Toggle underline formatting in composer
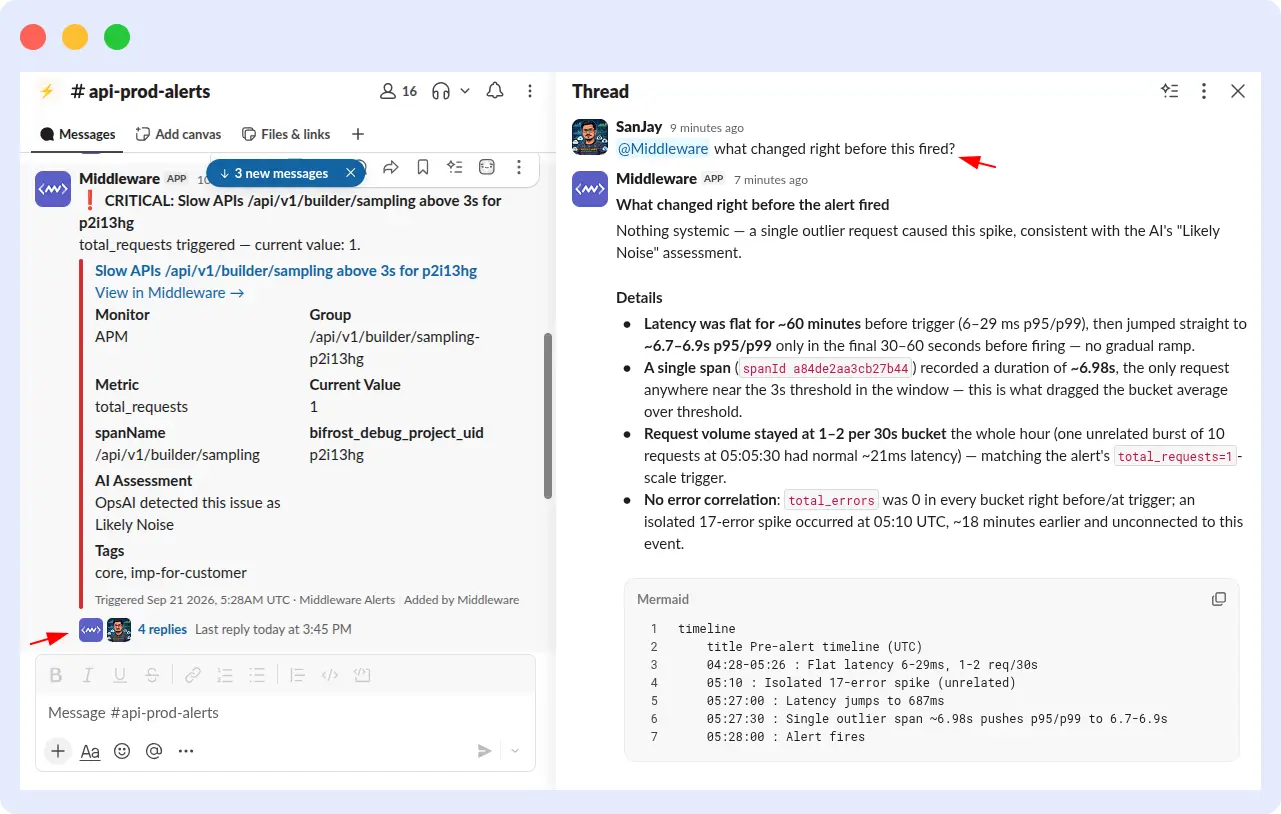 120,675
